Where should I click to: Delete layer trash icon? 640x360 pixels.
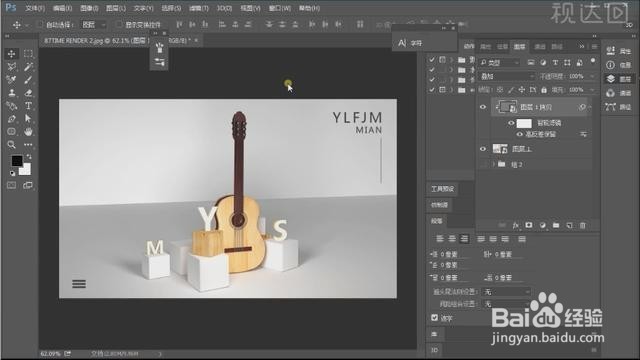click(583, 225)
